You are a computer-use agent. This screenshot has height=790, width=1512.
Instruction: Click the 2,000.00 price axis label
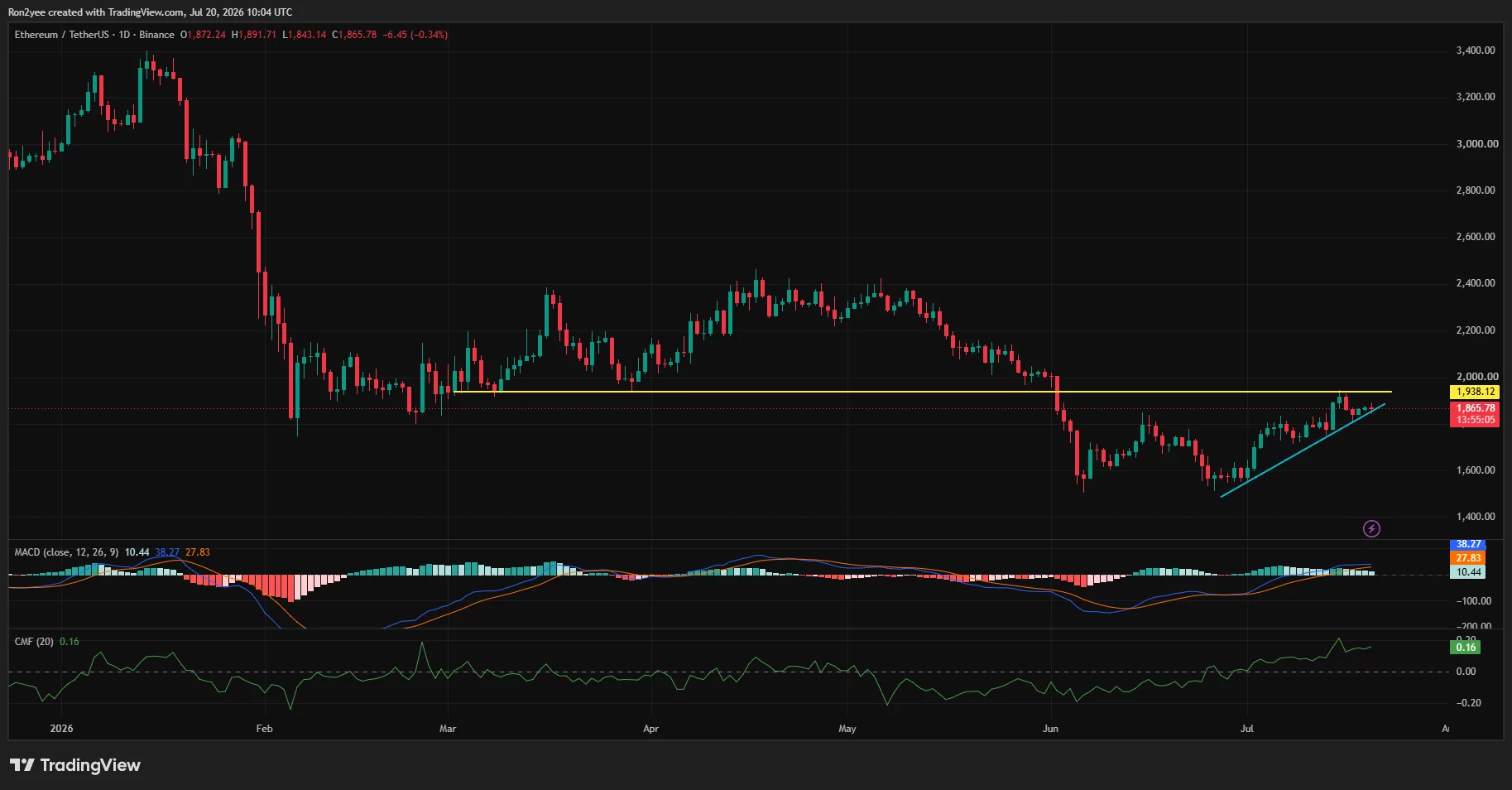pyautogui.click(x=1477, y=377)
